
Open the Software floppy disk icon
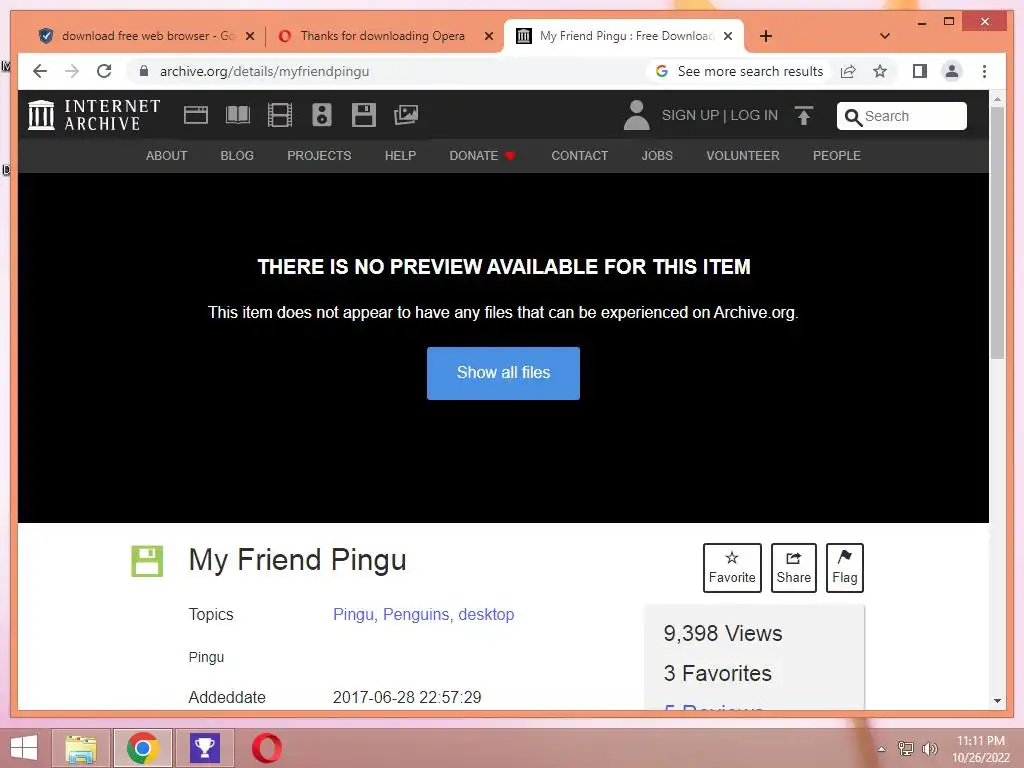(364, 115)
